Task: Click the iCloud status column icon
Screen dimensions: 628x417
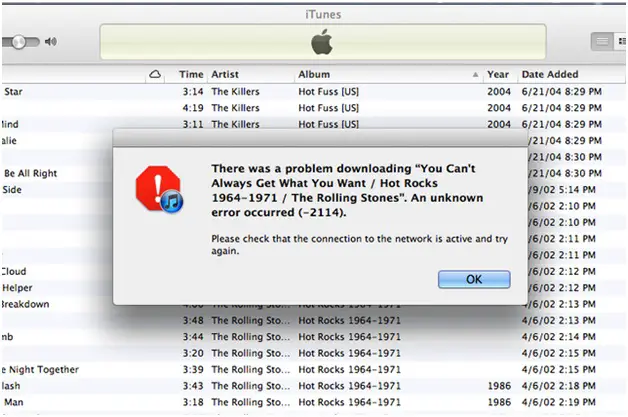Action: click(x=155, y=75)
